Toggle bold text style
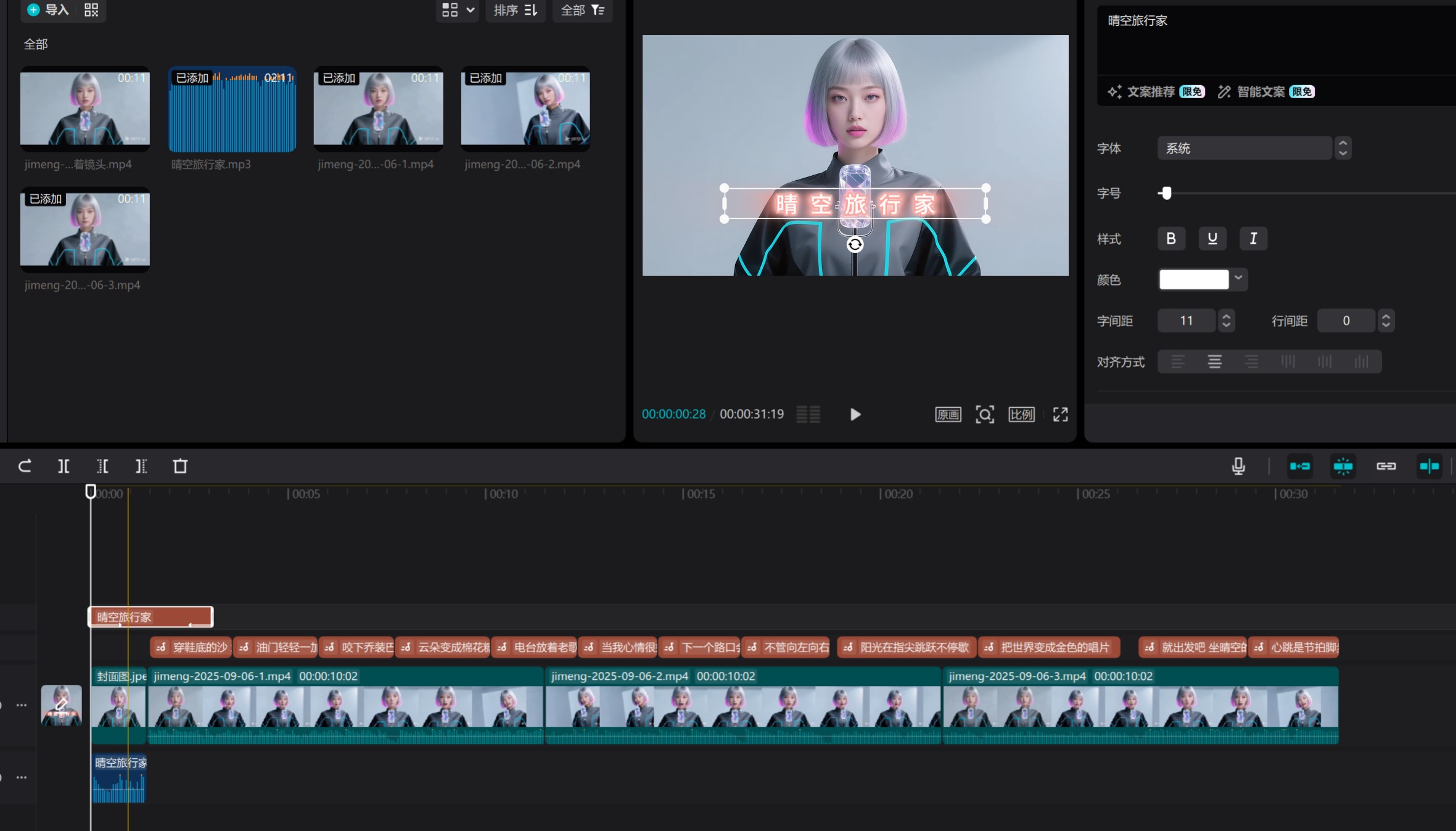1456x831 pixels. (1171, 239)
